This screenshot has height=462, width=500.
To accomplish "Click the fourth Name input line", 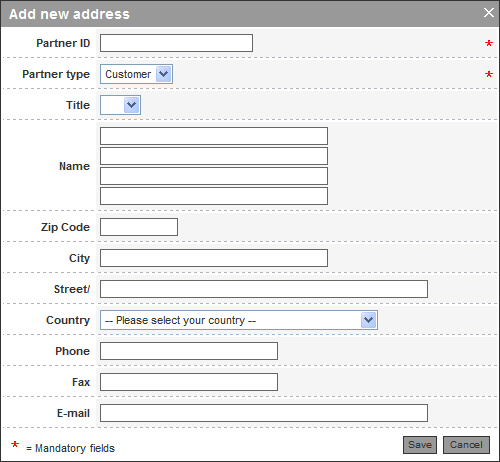I will (214, 196).
